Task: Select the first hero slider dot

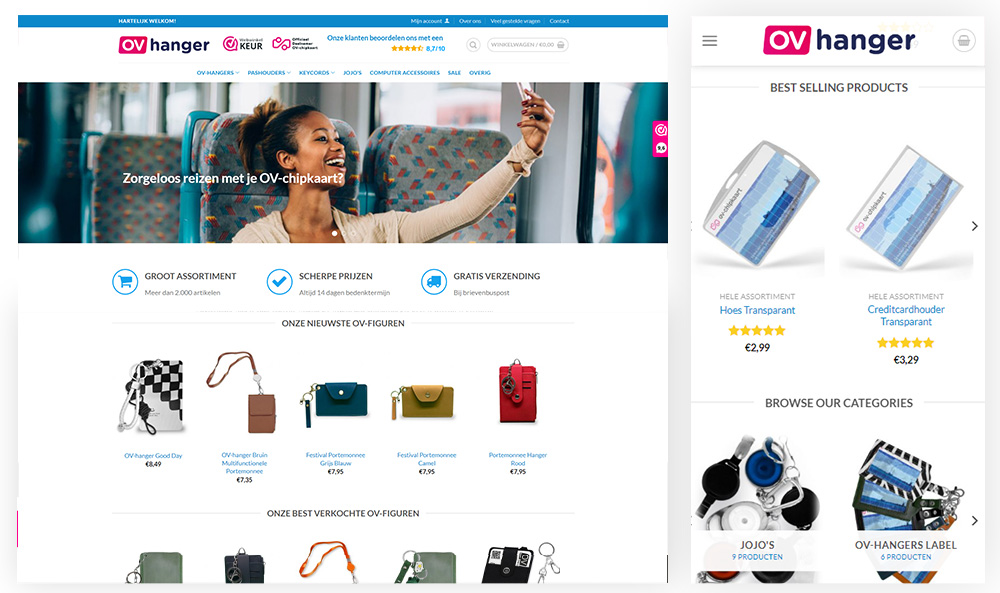Action: pyautogui.click(x=334, y=233)
